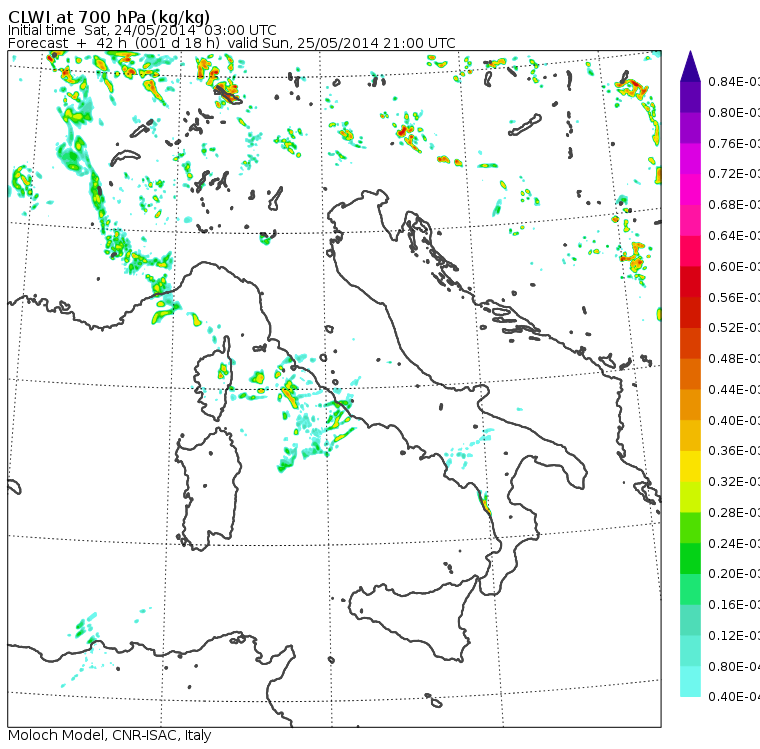Viewport: 760px width, 749px height.
Task: Click the 0.16E-03 colorbar label
Action: pos(734,605)
